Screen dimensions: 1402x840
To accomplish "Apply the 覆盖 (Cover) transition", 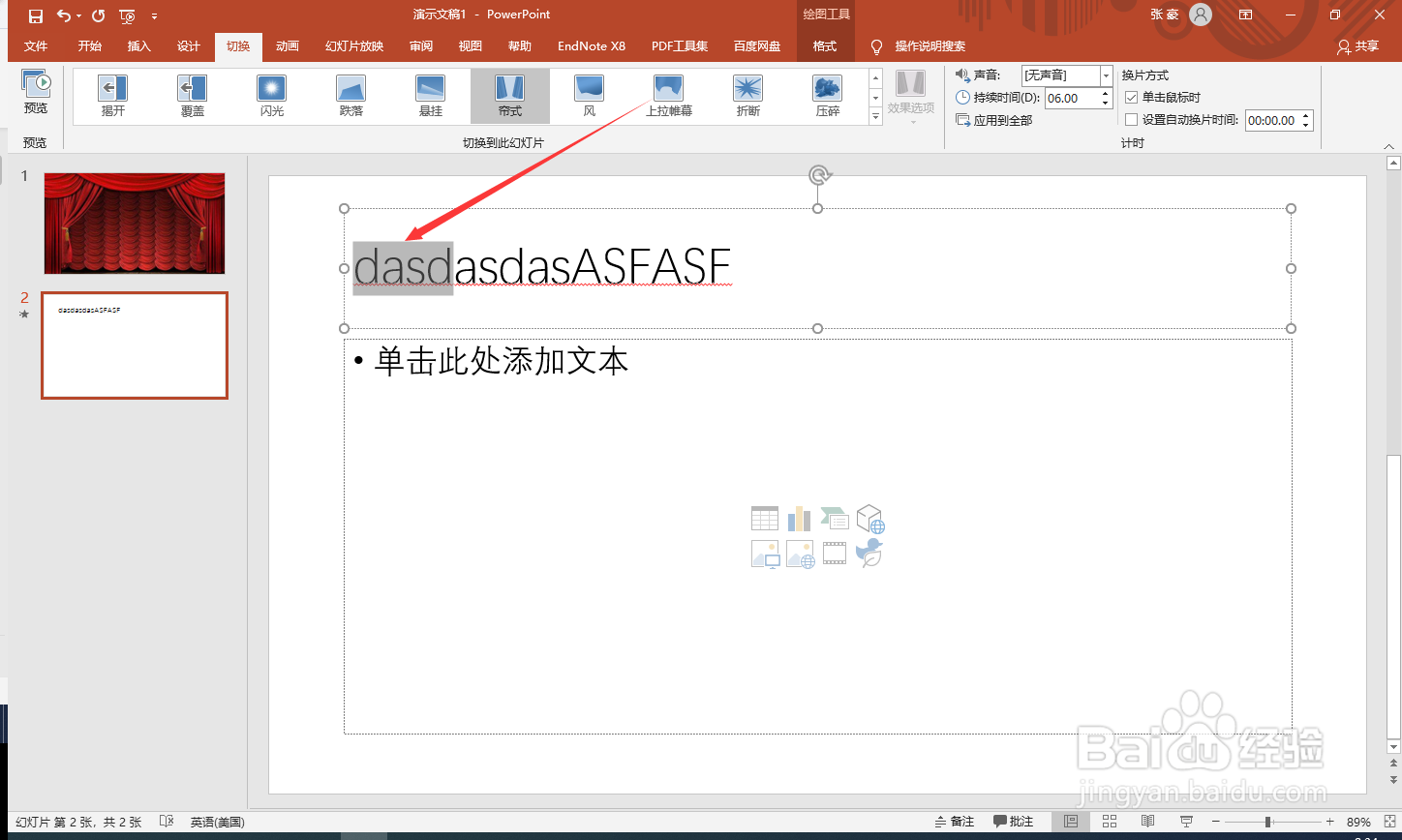I will click(x=193, y=96).
